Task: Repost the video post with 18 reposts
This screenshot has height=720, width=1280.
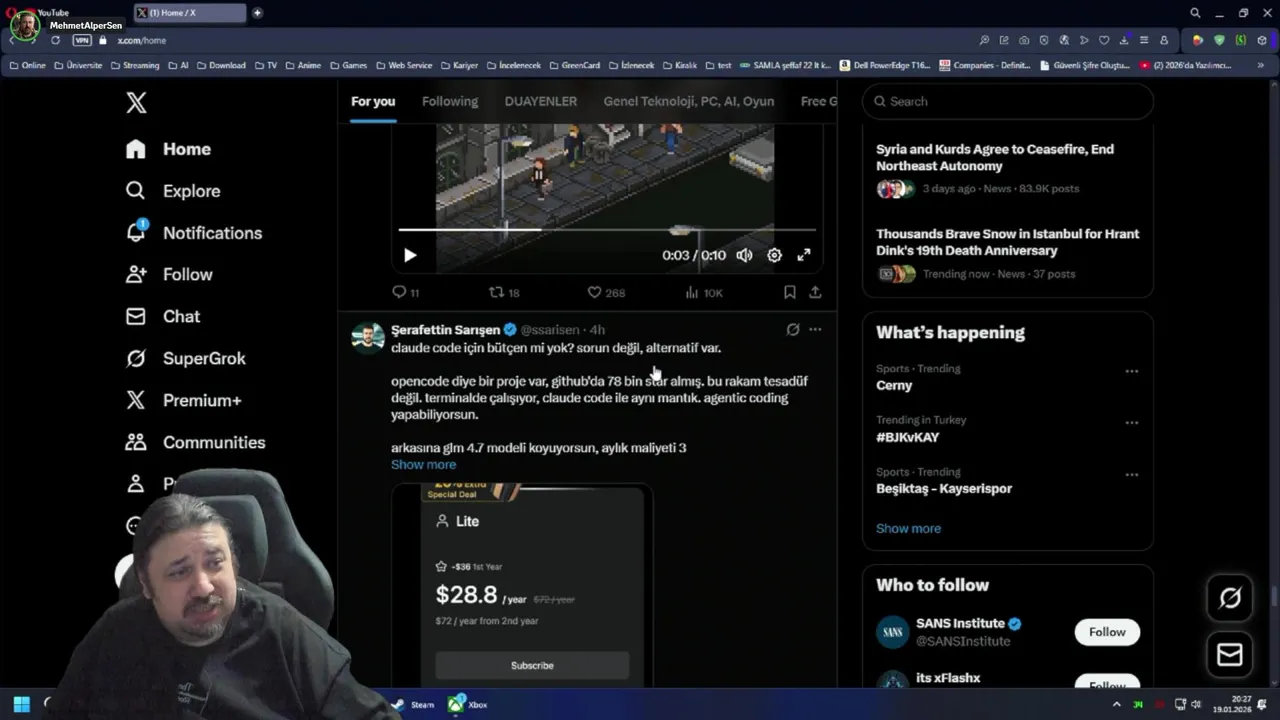Action: click(x=503, y=292)
